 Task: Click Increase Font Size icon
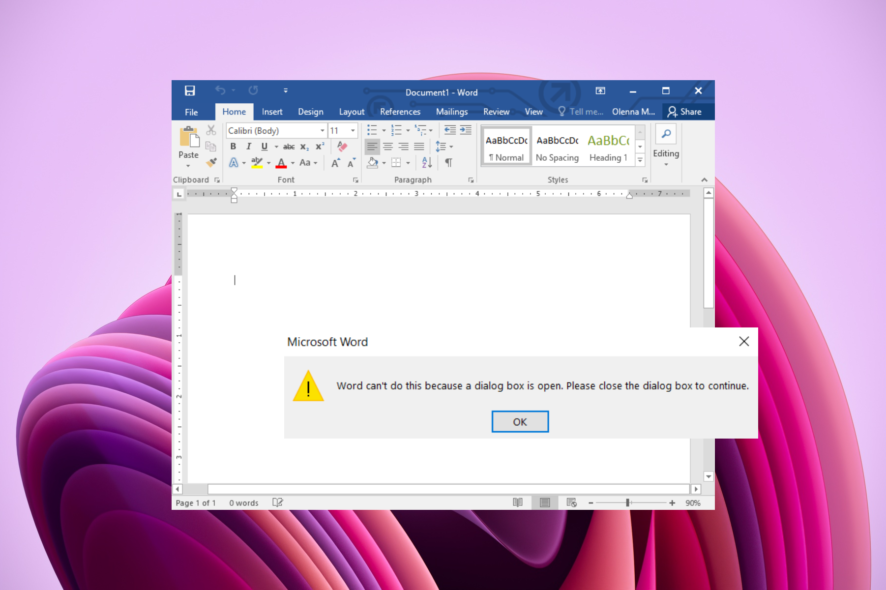[335, 163]
